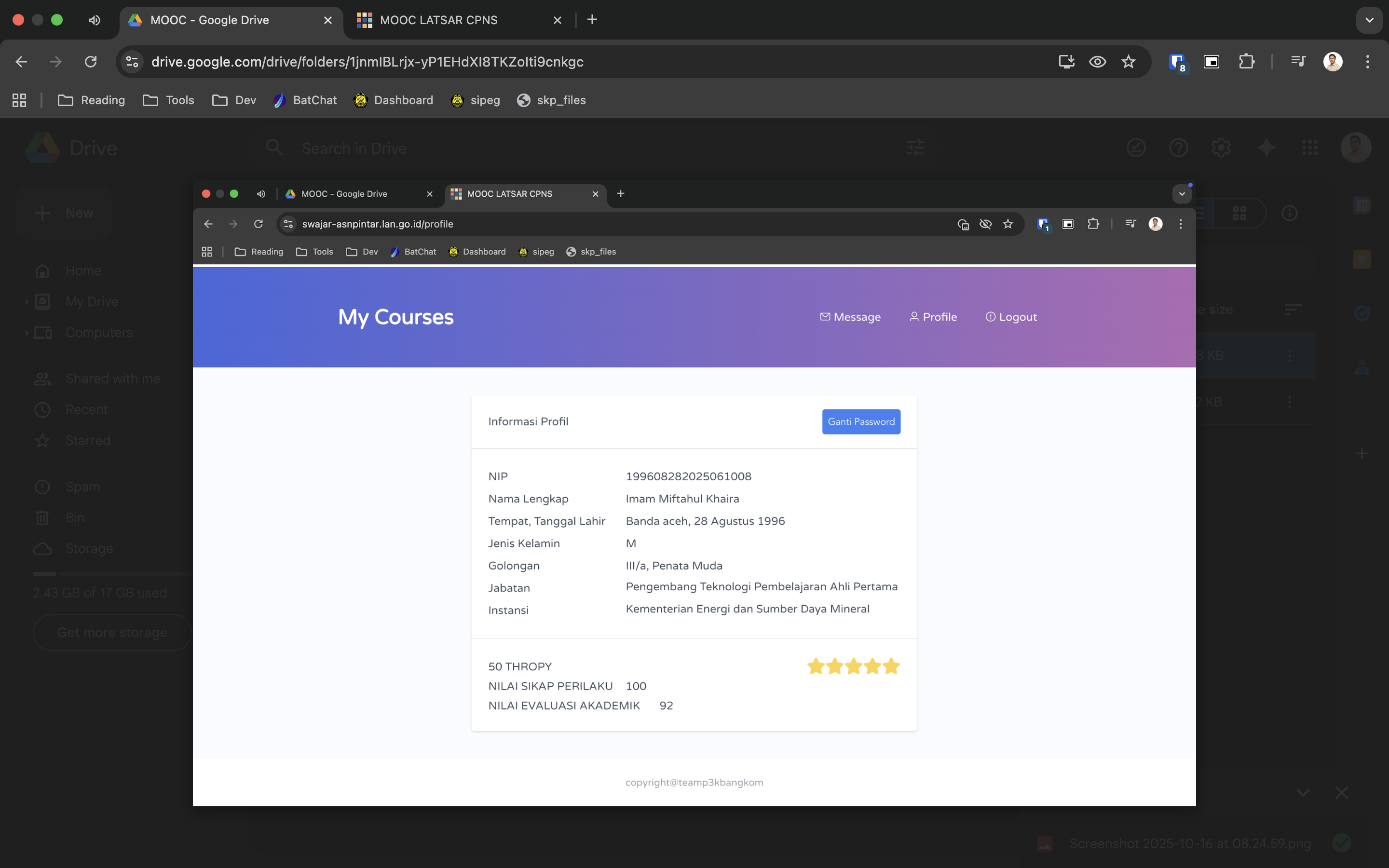Toggle the eye tracking-protection icon in address bar
This screenshot has height=868, width=1389.
(x=1097, y=61)
